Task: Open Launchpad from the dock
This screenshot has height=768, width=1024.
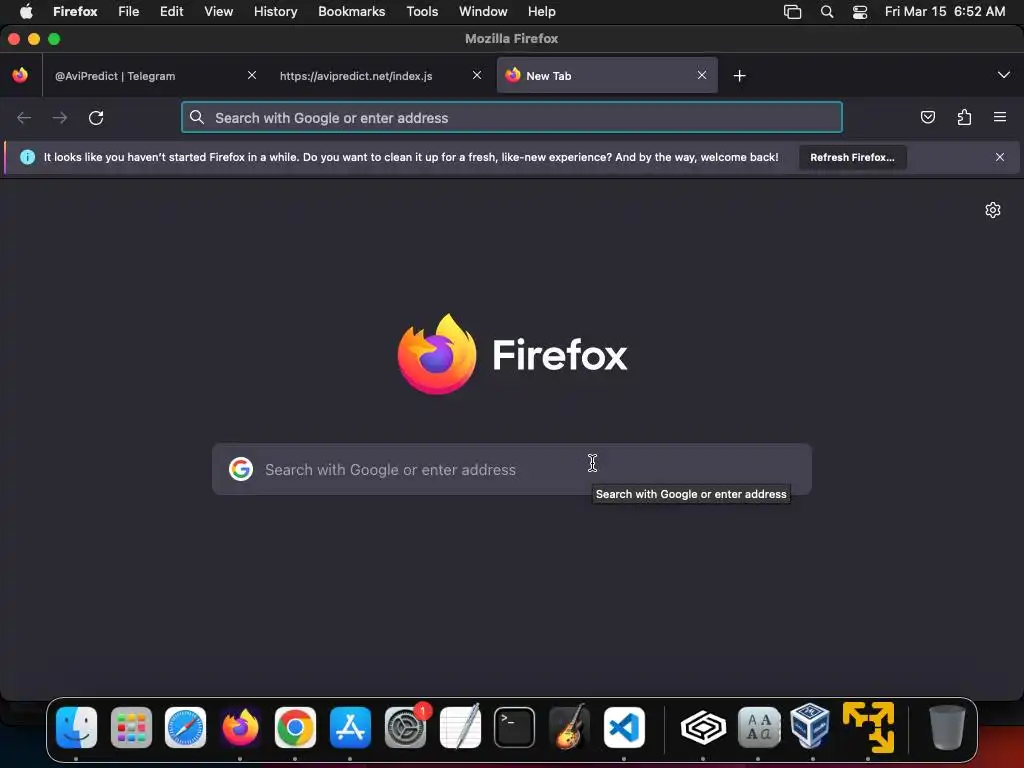Action: click(x=131, y=727)
